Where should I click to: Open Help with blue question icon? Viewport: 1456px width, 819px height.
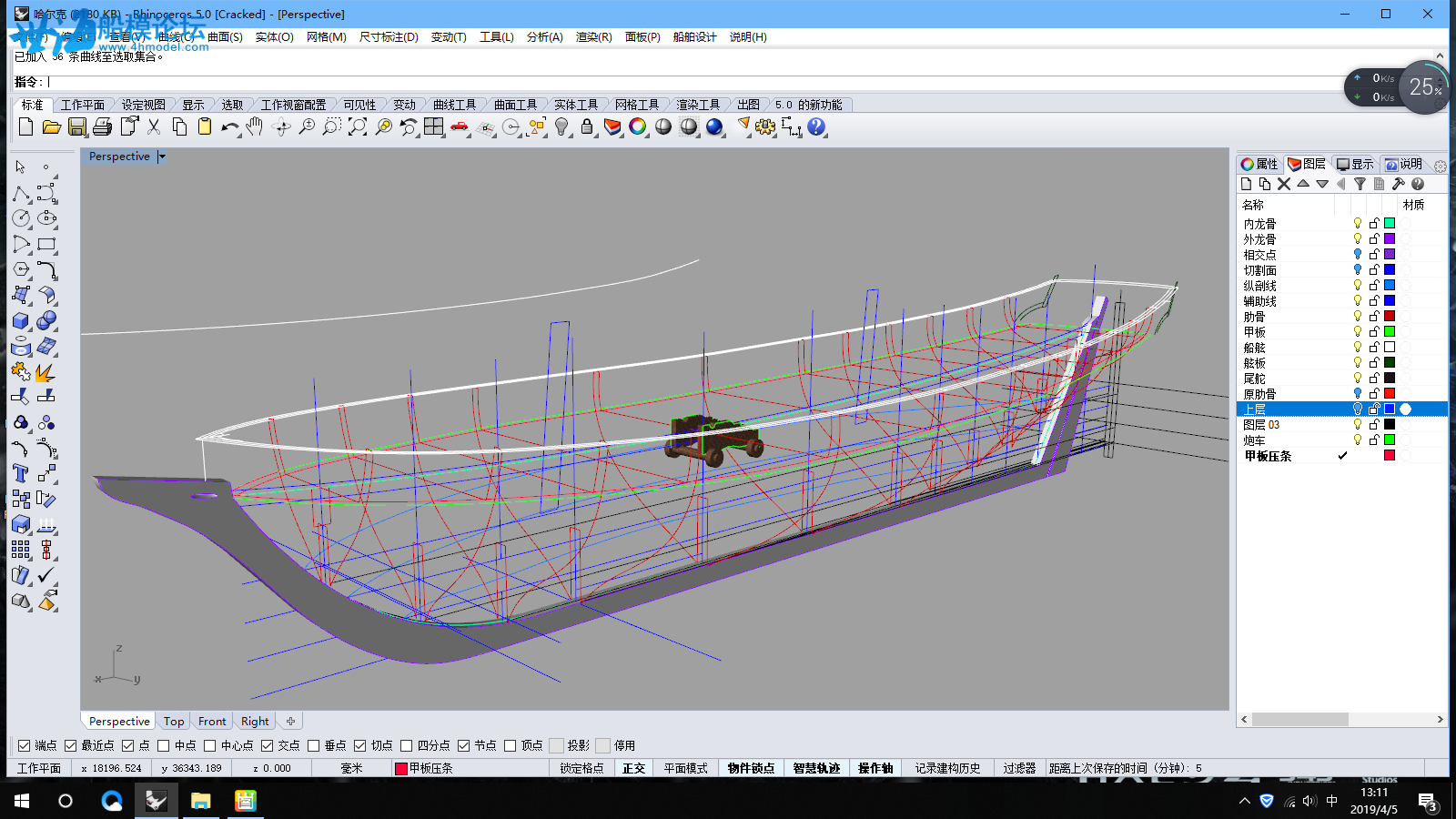pyautogui.click(x=816, y=126)
